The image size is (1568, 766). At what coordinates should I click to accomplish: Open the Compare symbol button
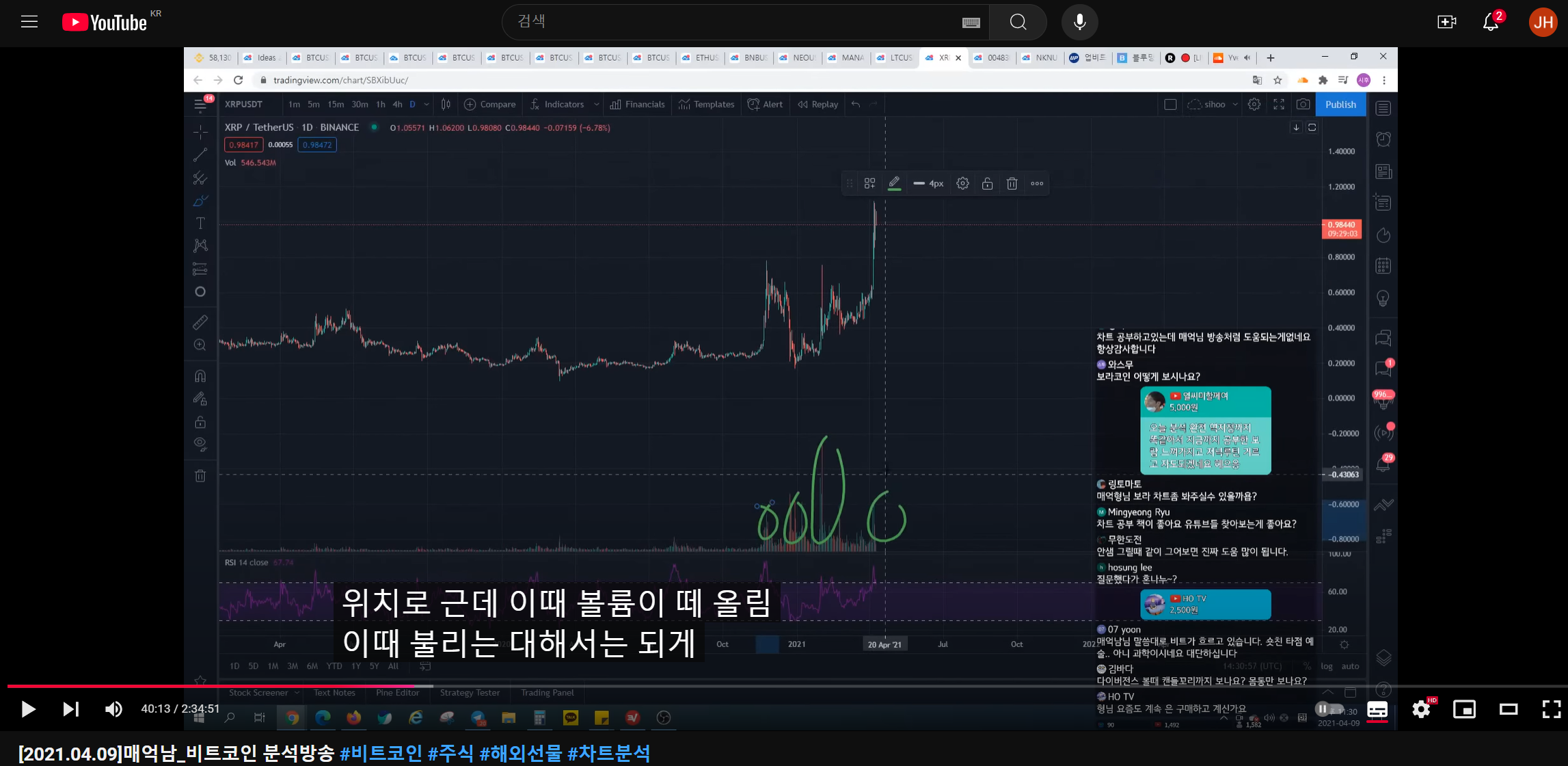tap(490, 104)
